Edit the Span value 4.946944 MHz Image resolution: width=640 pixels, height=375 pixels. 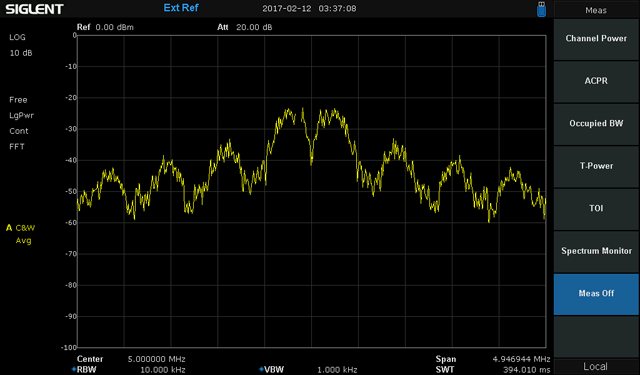tap(521, 359)
